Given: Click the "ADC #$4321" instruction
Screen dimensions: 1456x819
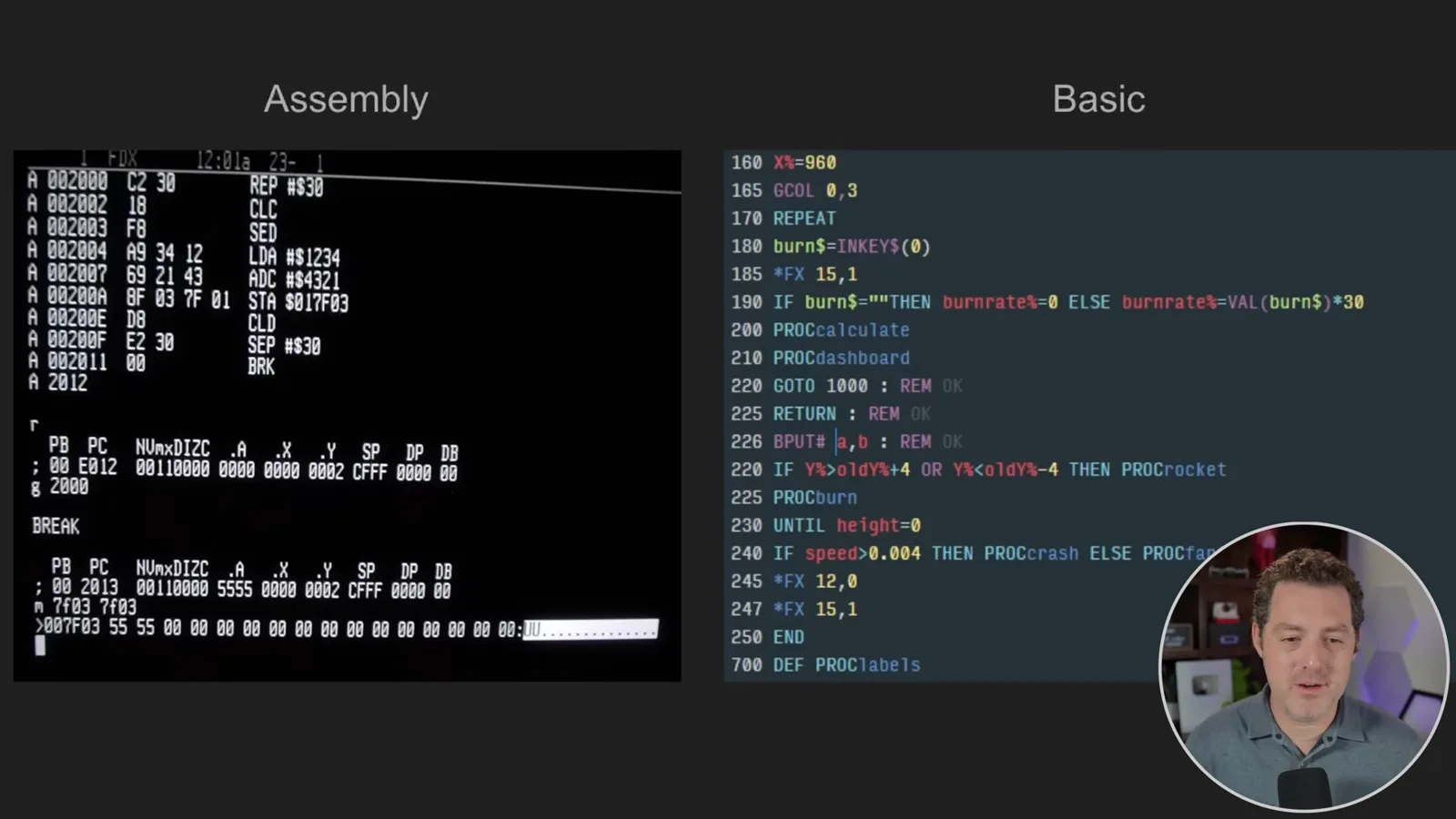Looking at the screenshot, I should click(x=294, y=279).
